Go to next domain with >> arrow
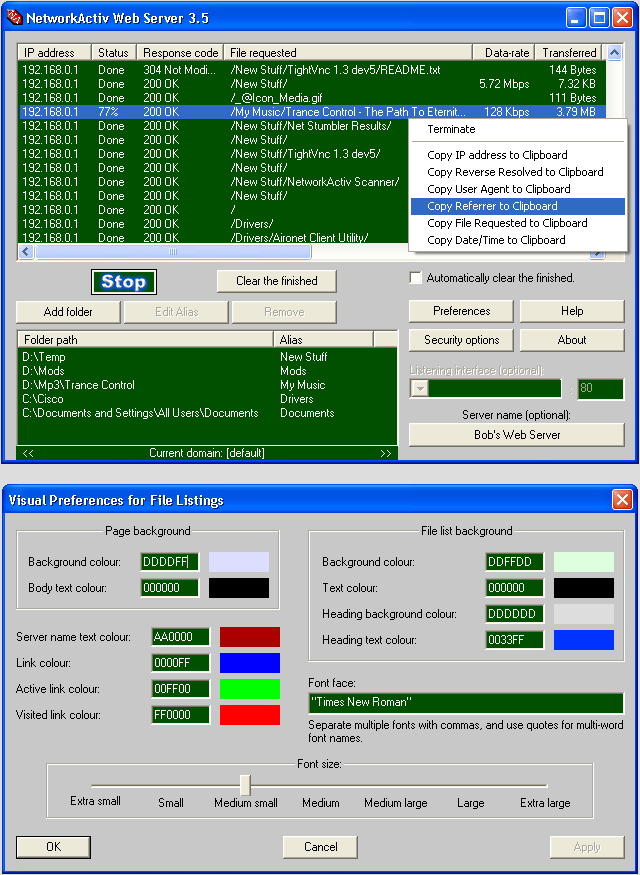The width and height of the screenshot is (640, 875). 386,453
